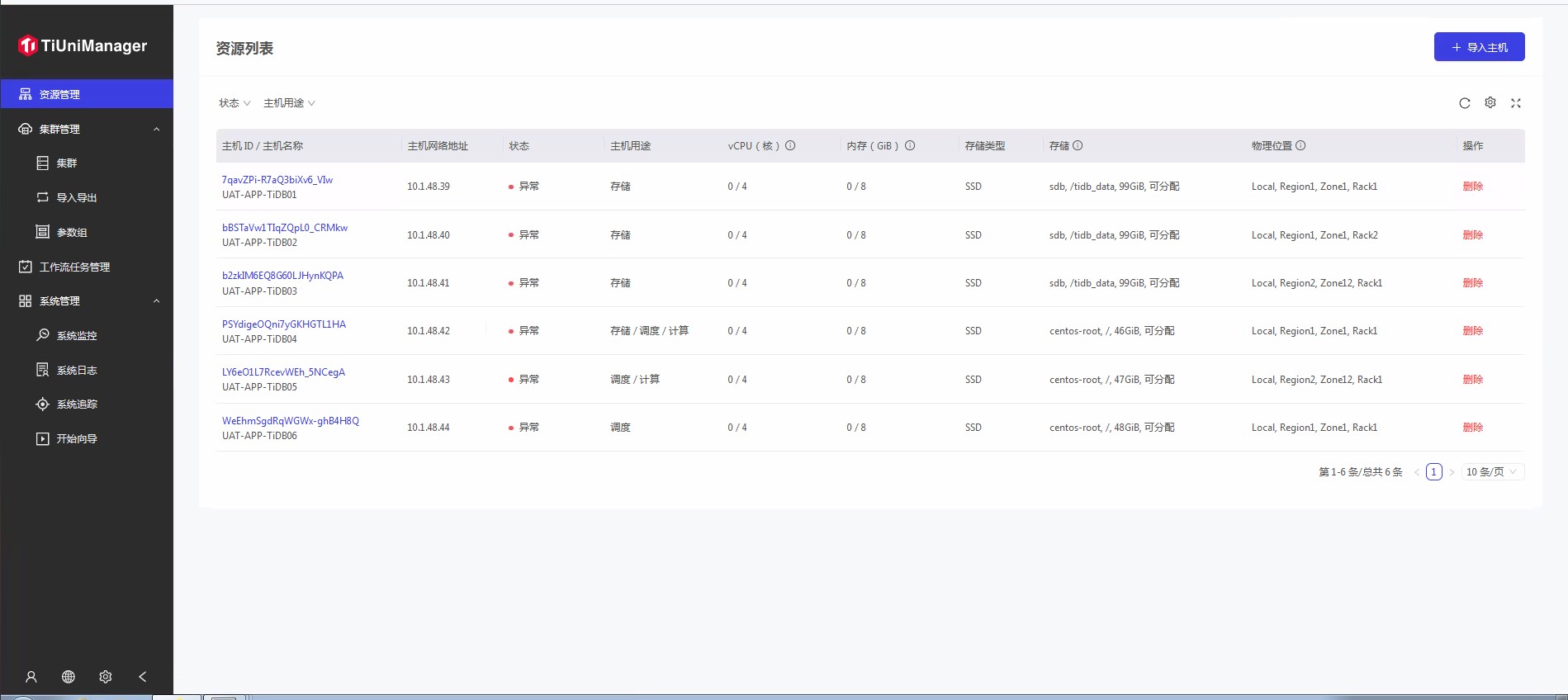Toggle fullscreen table view icon

point(1515,103)
